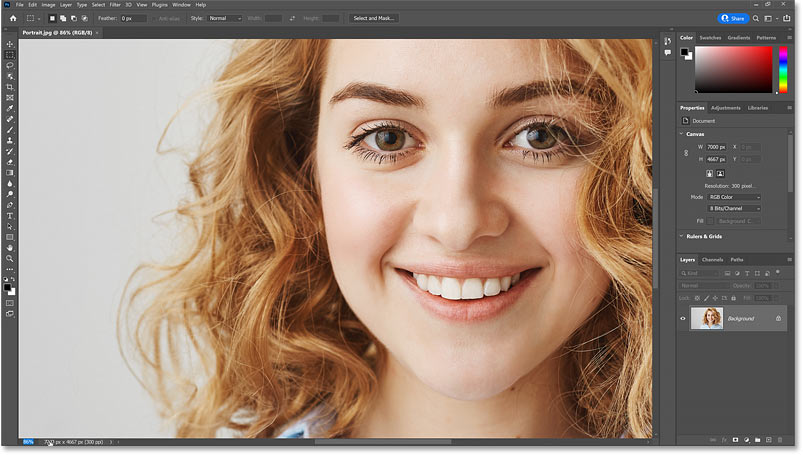This screenshot has height=455, width=803.
Task: Click the Feather input field
Action: coord(134,18)
